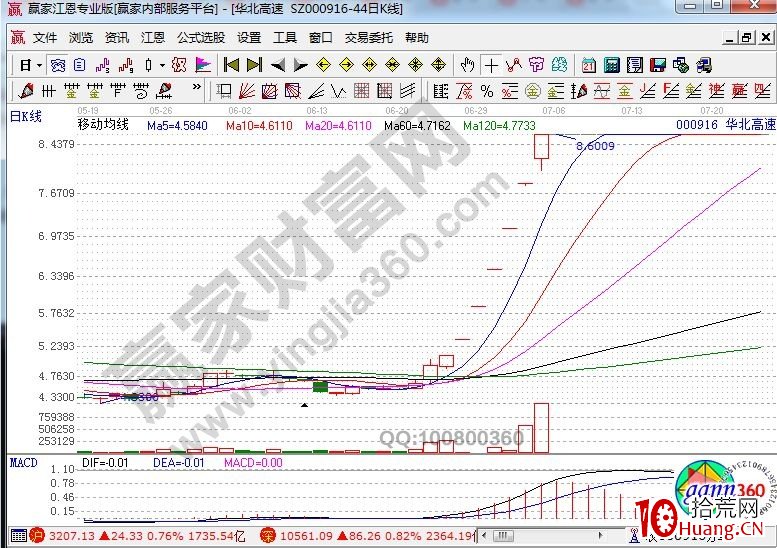Image resolution: width=777 pixels, height=548 pixels.
Task: Click the purple step chart 3 icon
Action: (x=103, y=65)
